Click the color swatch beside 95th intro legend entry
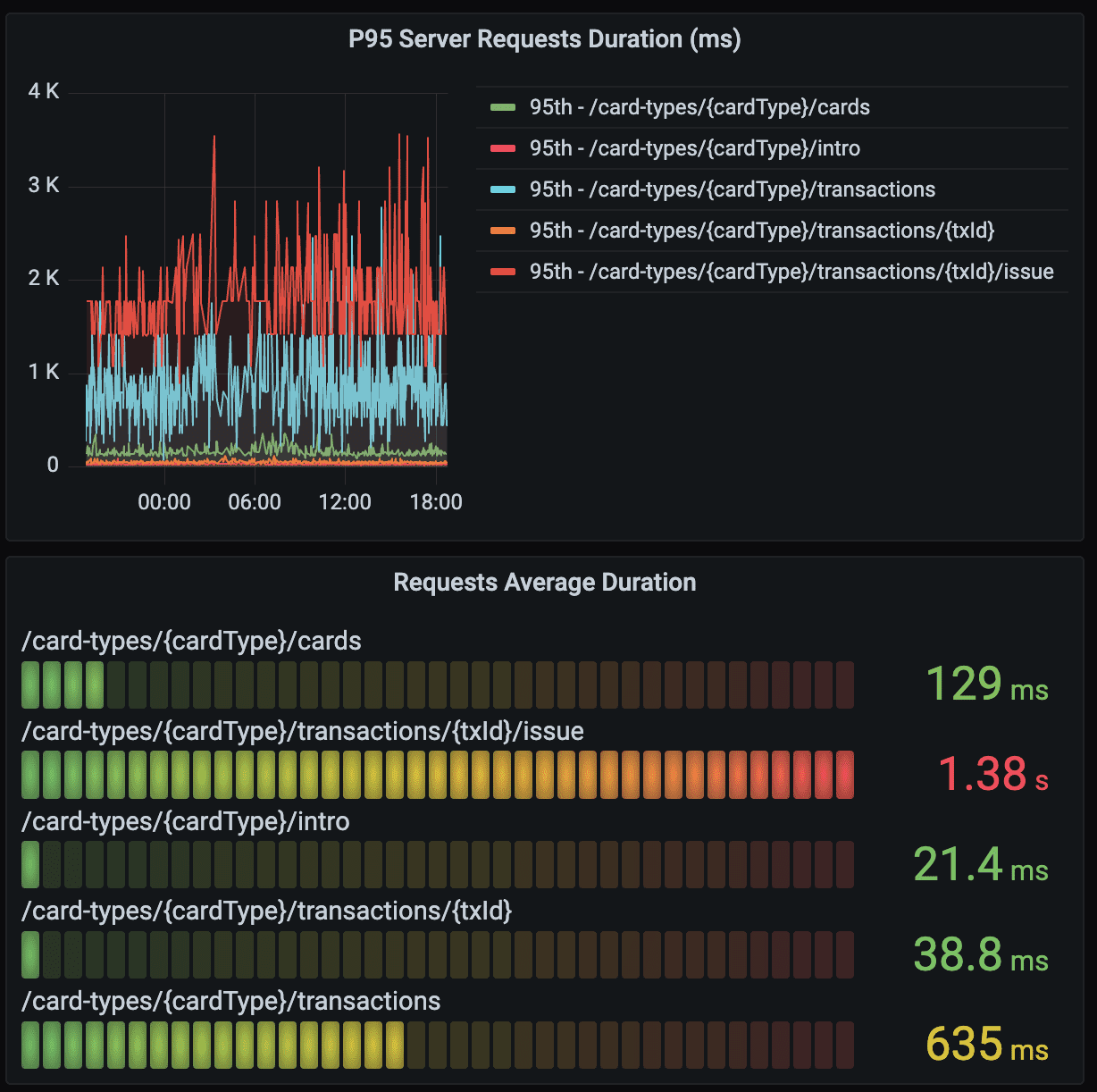The width and height of the screenshot is (1097, 1092). pos(503,148)
